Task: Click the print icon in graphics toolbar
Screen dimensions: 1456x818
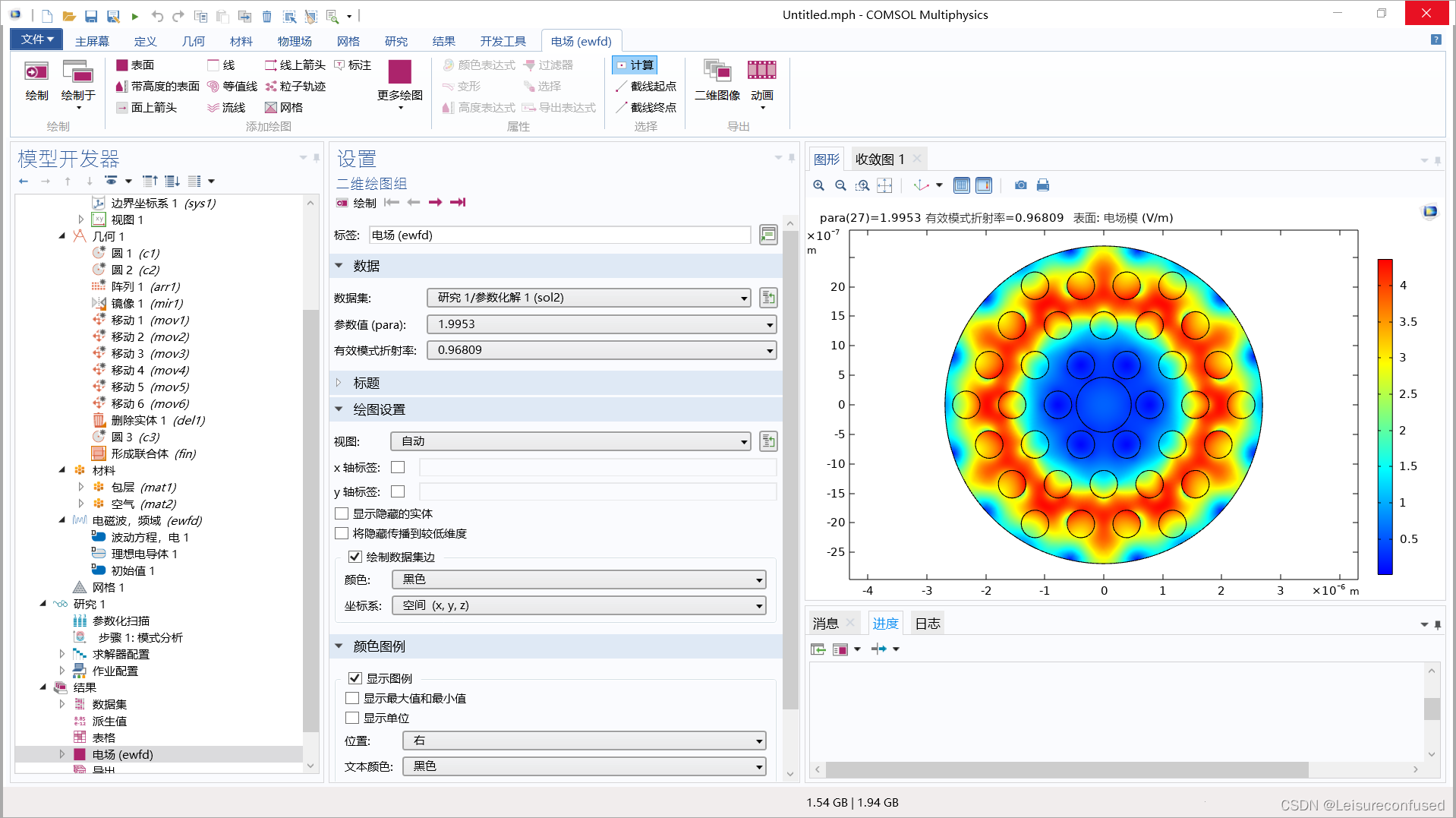Action: [x=1043, y=185]
